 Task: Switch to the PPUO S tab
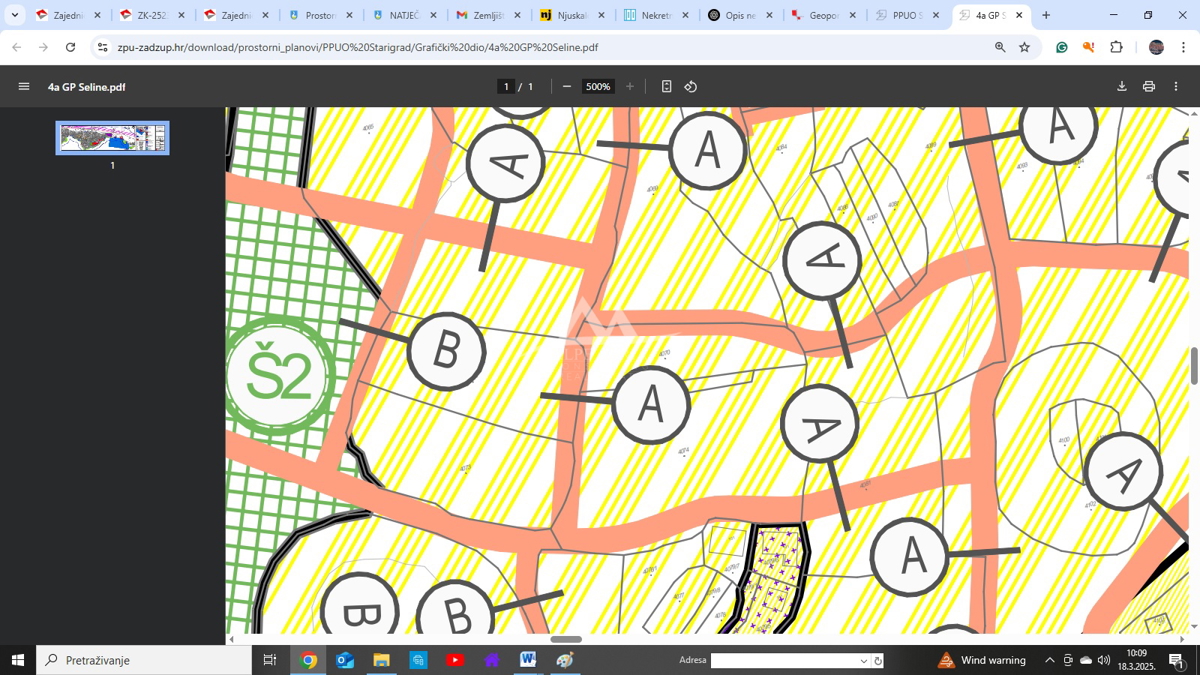pos(908,15)
